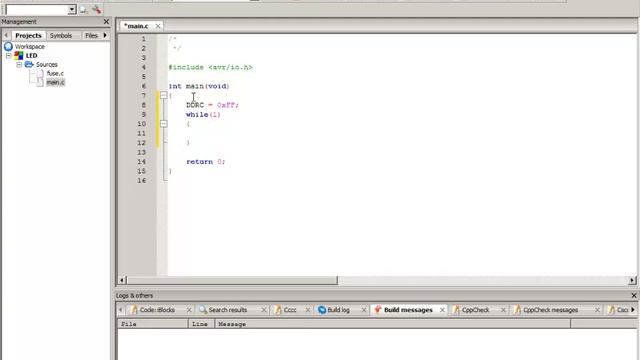Click the 'while(1)' code line

click(x=203, y=115)
